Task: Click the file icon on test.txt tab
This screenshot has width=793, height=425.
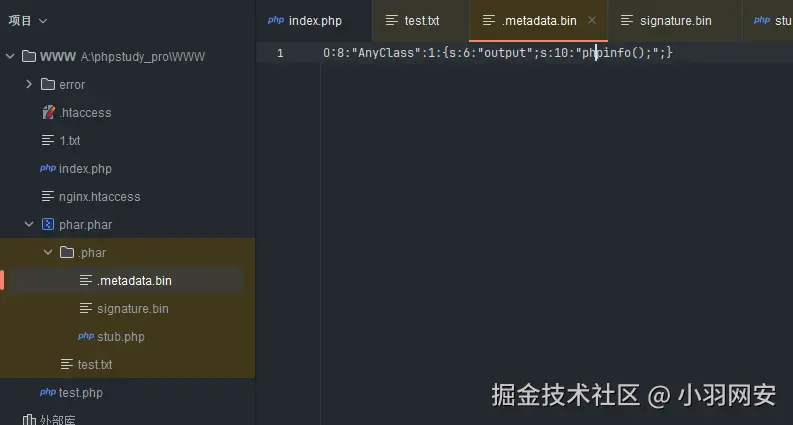Action: point(392,20)
